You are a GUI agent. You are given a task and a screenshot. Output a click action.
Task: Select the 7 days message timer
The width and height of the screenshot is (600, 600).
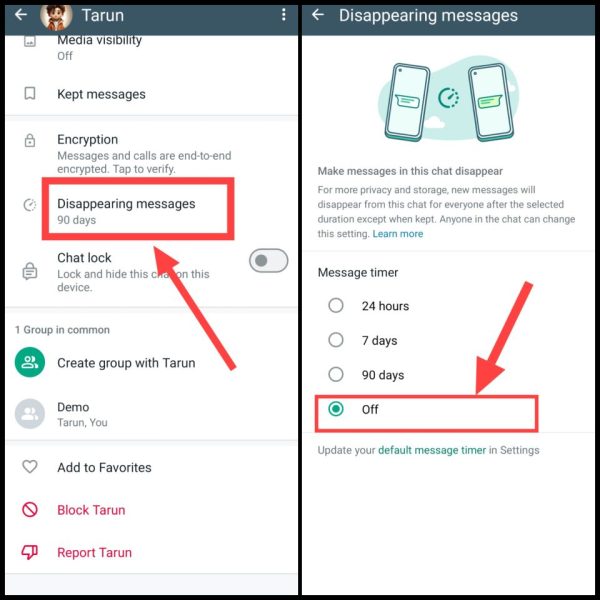tap(336, 340)
